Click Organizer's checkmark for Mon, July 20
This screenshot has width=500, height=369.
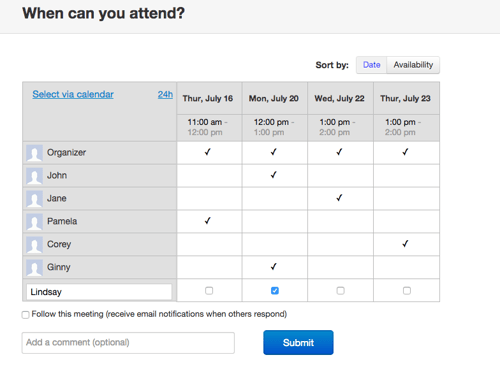[x=273, y=152]
